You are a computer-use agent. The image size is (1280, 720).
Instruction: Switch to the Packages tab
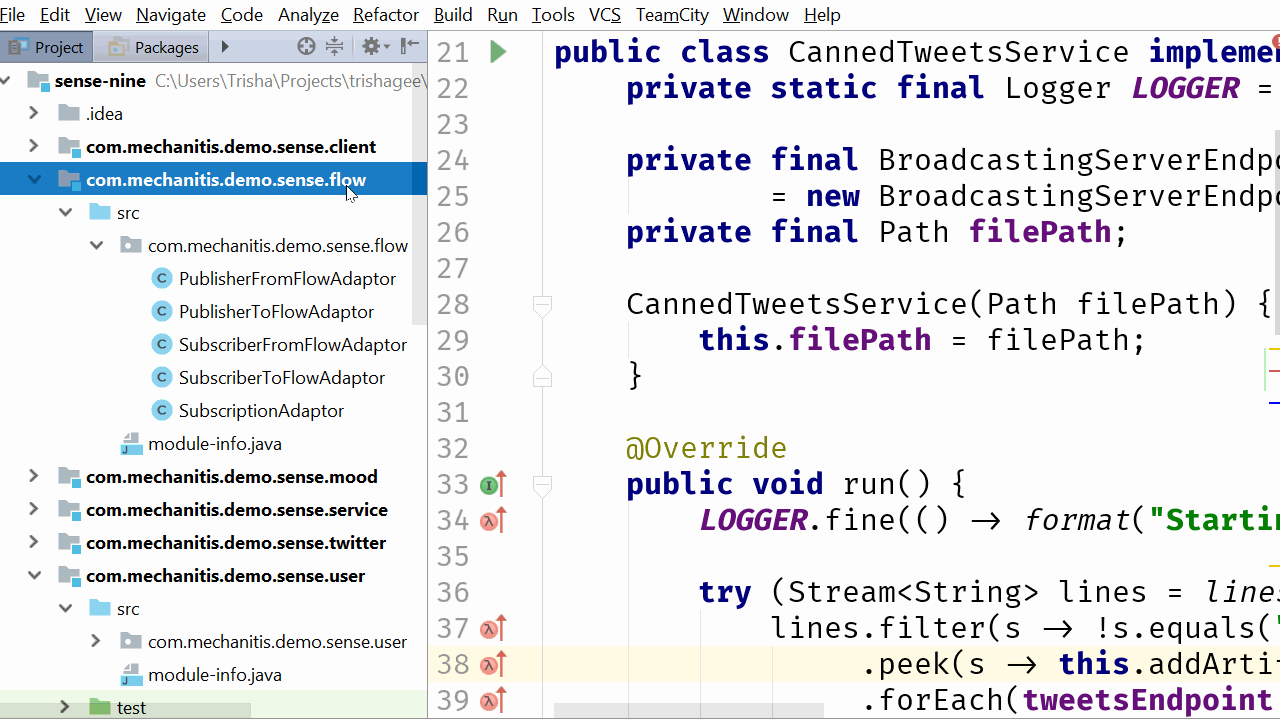coord(150,46)
